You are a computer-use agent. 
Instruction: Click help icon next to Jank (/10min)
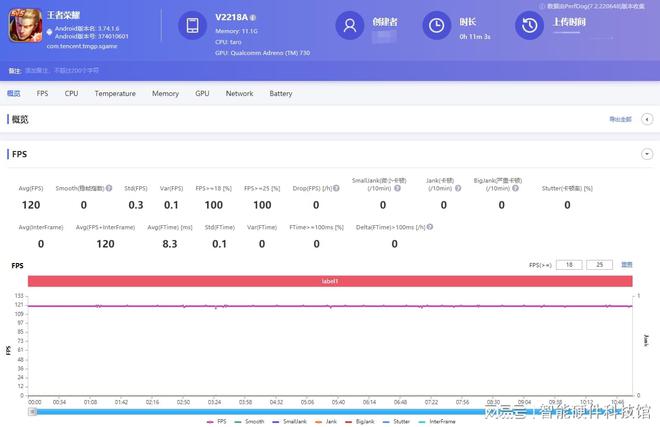[x=458, y=188]
